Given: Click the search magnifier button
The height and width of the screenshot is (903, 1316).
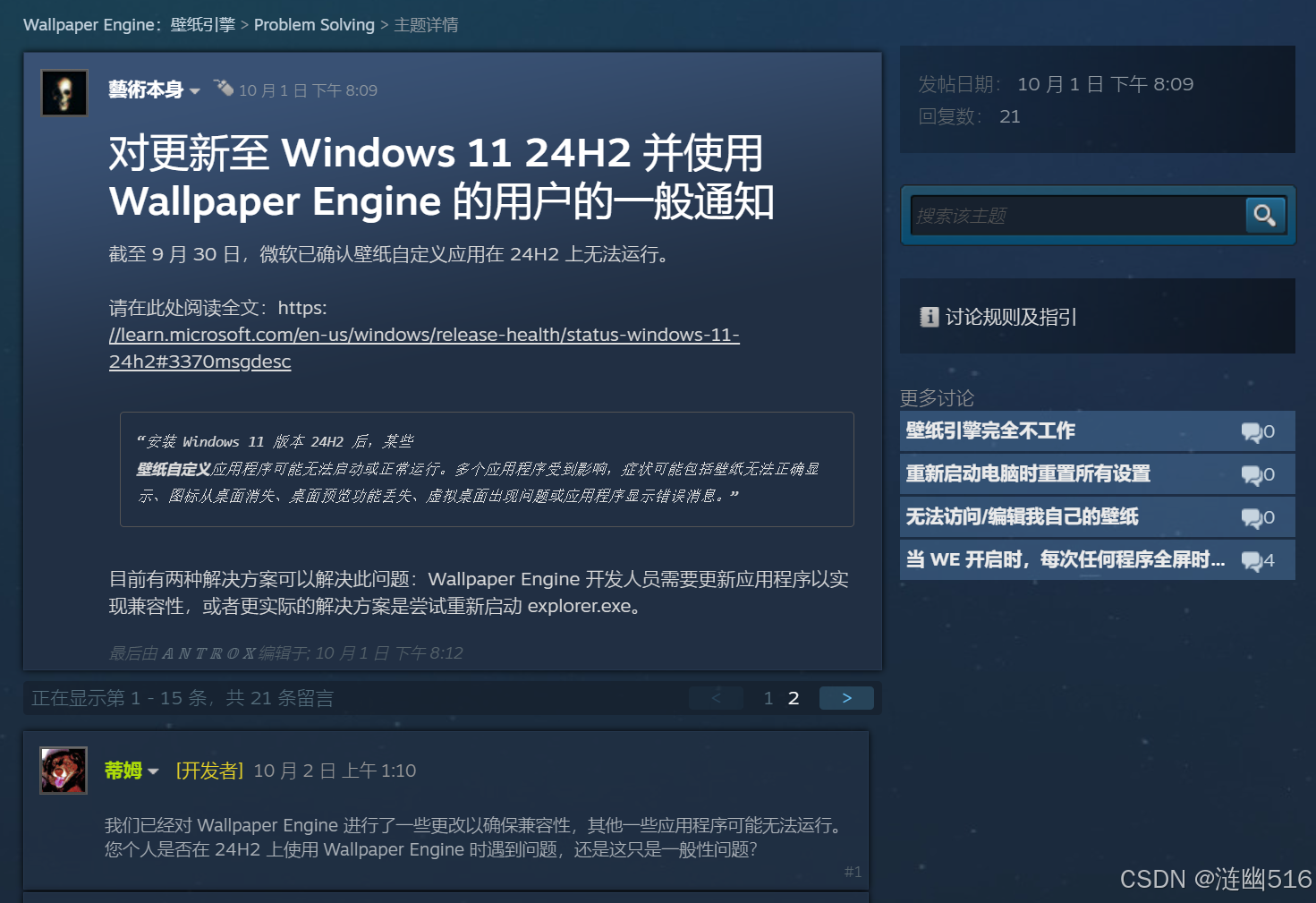Looking at the screenshot, I should click(x=1265, y=215).
